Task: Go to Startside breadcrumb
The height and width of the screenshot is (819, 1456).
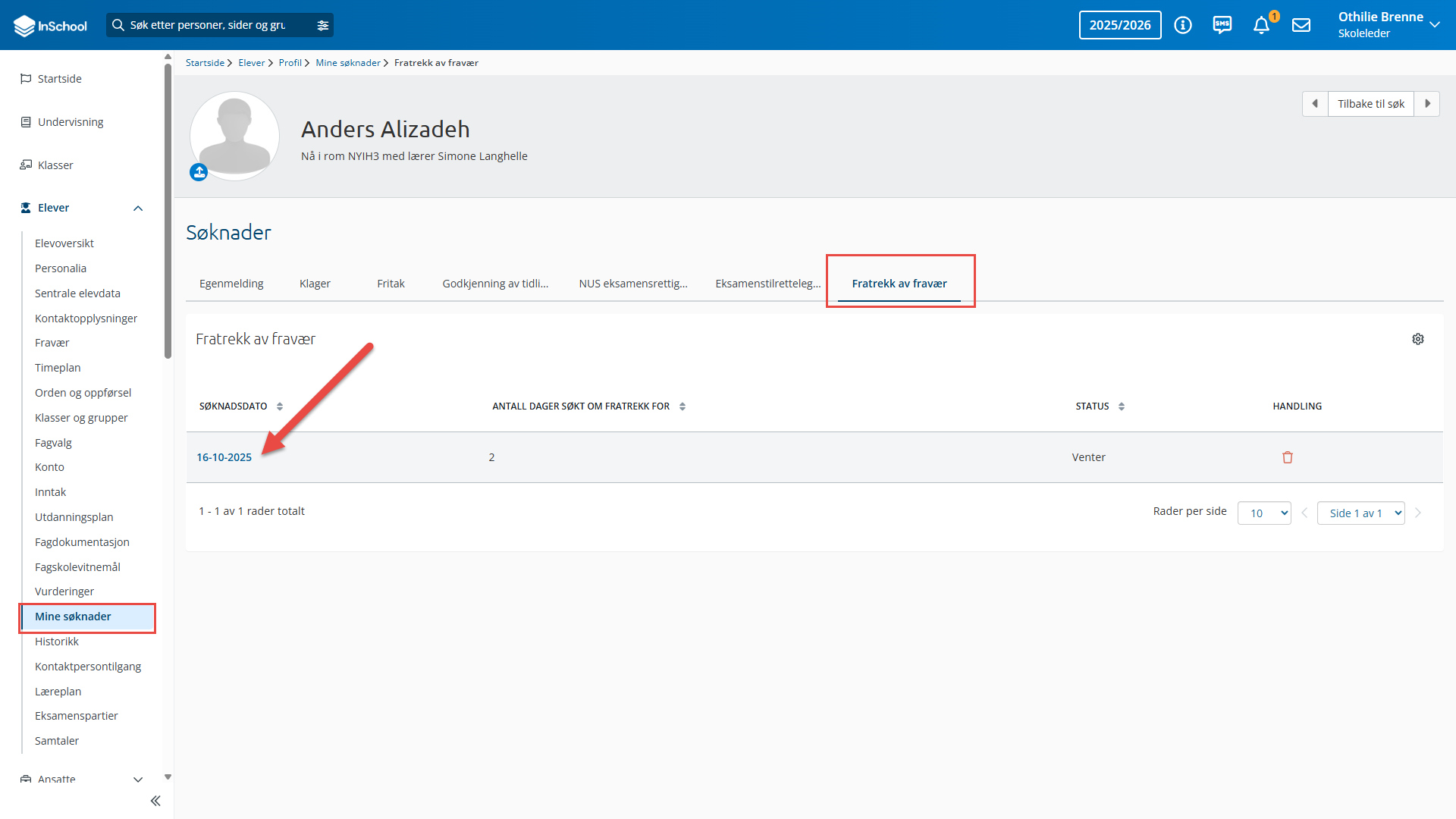Action: click(205, 63)
